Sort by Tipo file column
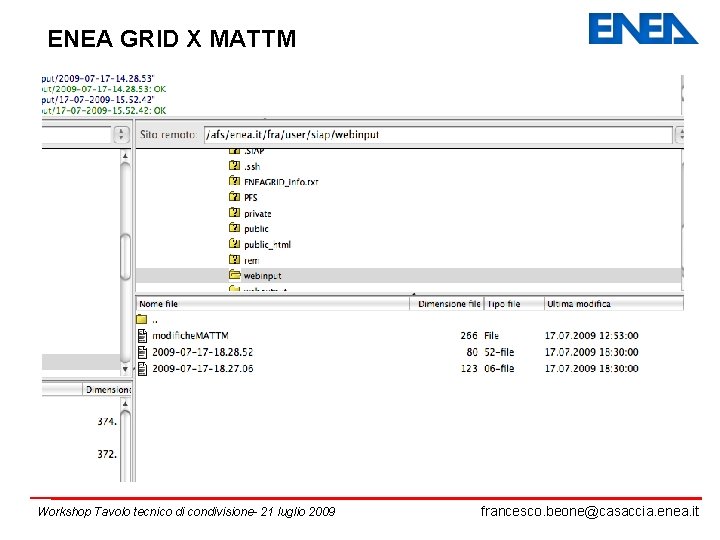The width and height of the screenshot is (720, 540). coord(514,304)
